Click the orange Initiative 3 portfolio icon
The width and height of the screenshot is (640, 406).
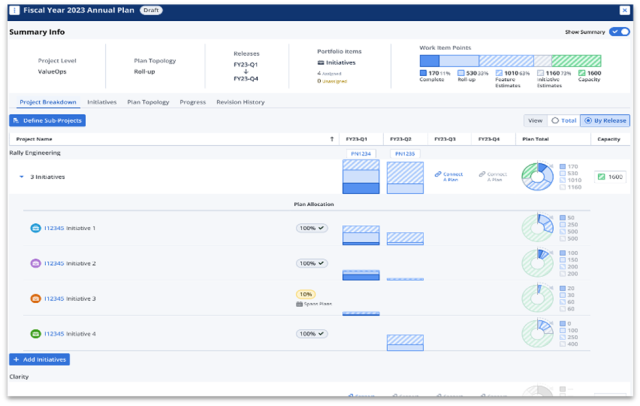[x=36, y=298]
